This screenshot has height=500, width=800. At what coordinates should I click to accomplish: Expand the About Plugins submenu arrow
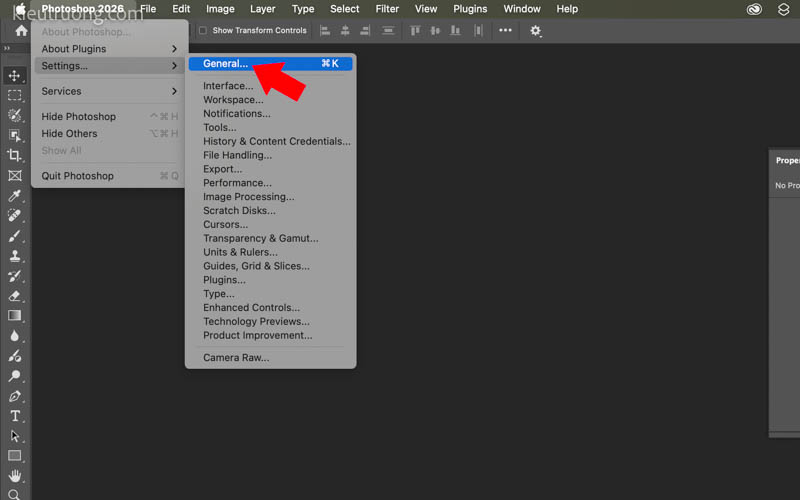(174, 48)
